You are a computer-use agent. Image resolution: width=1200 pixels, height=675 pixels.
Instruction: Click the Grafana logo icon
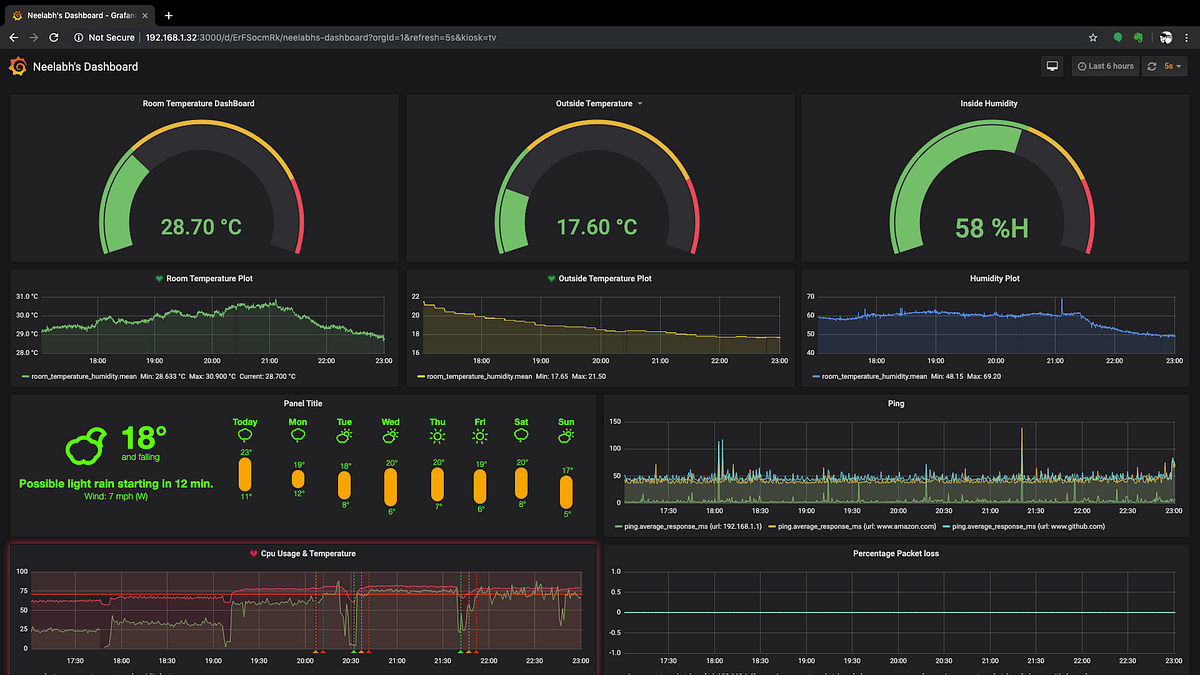coord(17,66)
